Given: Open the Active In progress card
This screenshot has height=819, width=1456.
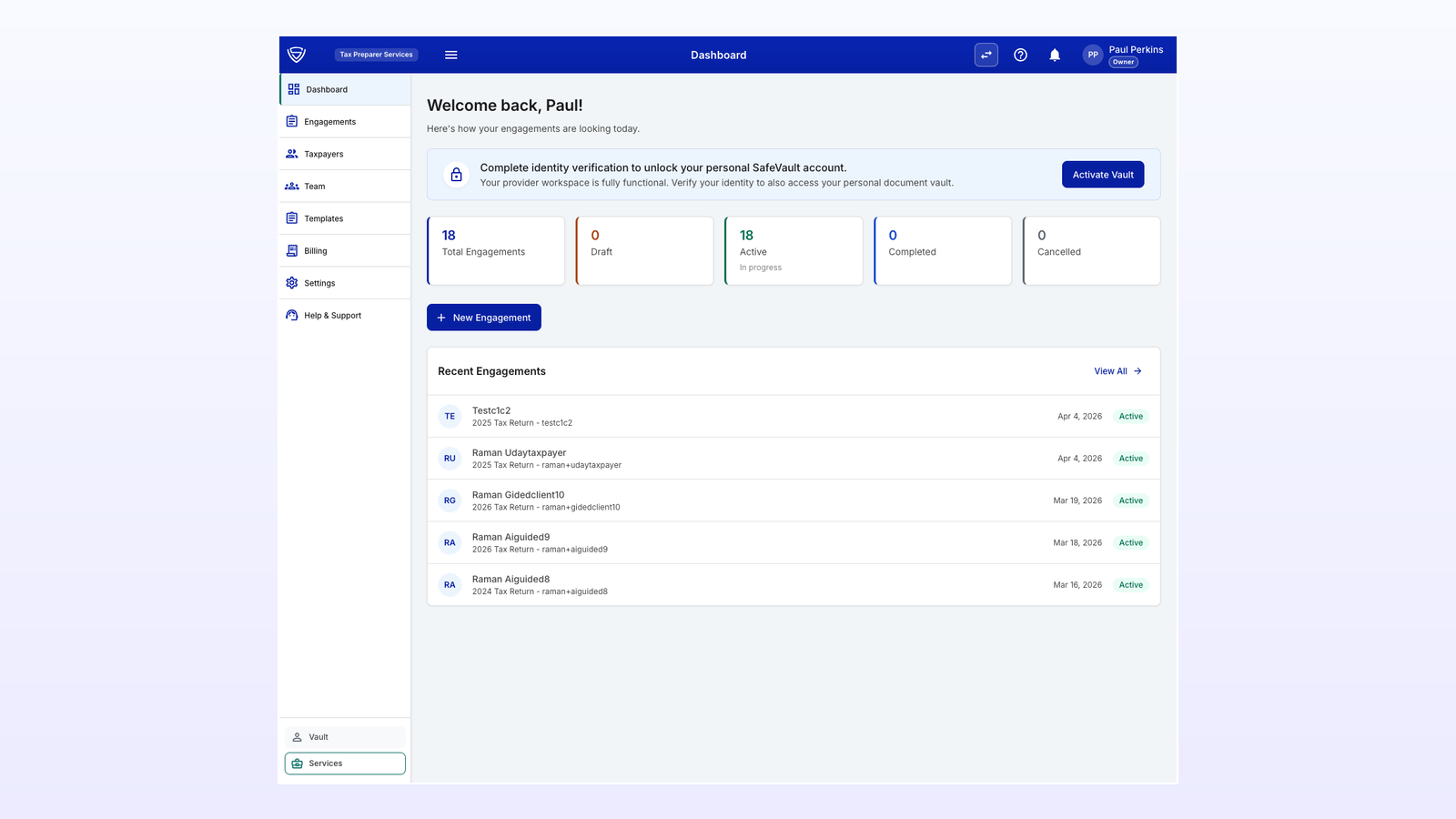Looking at the screenshot, I should coord(794,250).
